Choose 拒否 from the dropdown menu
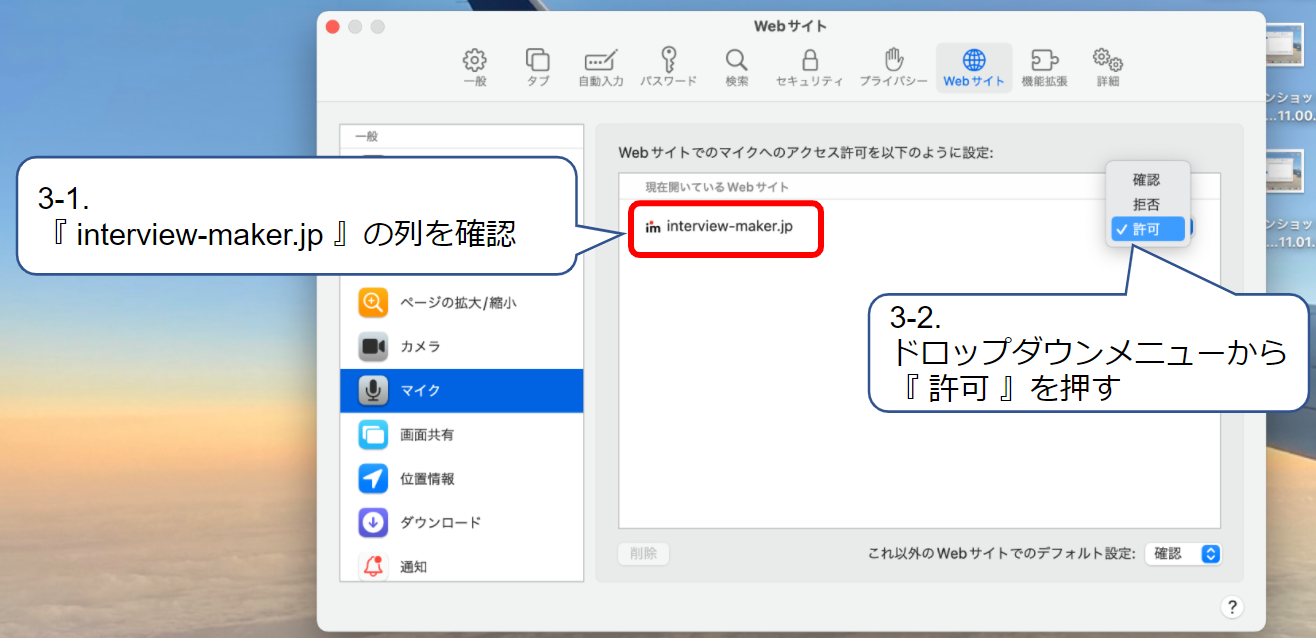This screenshot has height=638, width=1316. [1148, 204]
